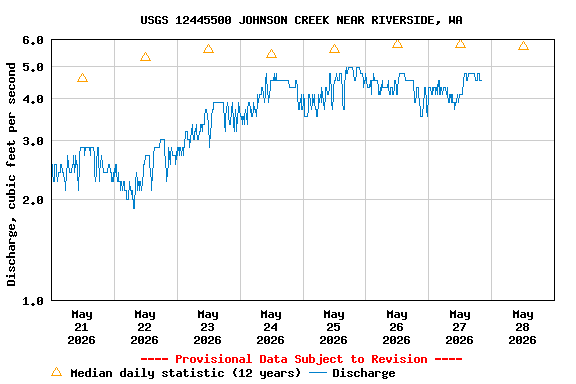Click the 'May 21 2026' x-axis date label
The image size is (576, 384).
[x=82, y=327]
